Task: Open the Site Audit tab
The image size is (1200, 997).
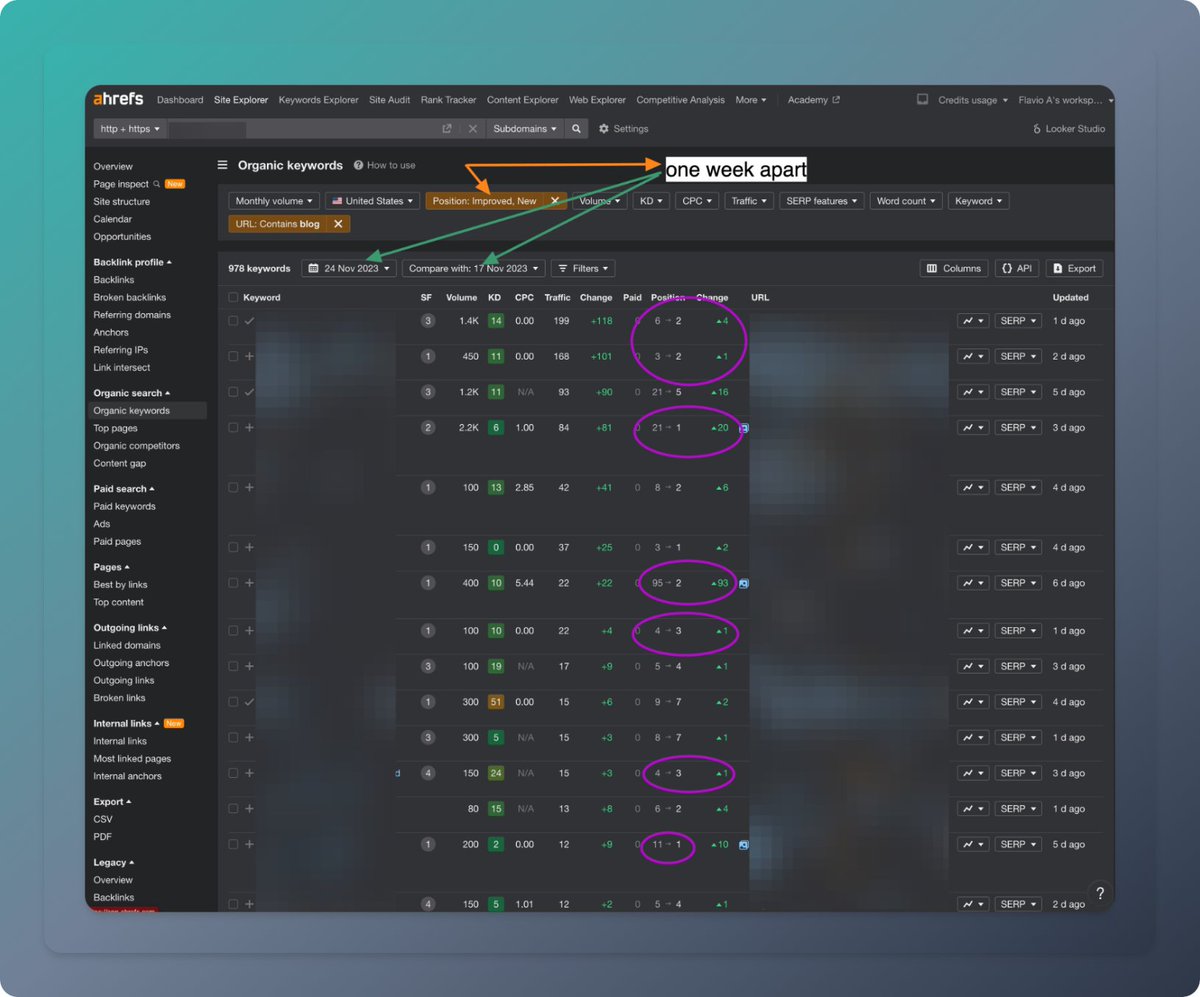Action: pyautogui.click(x=389, y=100)
